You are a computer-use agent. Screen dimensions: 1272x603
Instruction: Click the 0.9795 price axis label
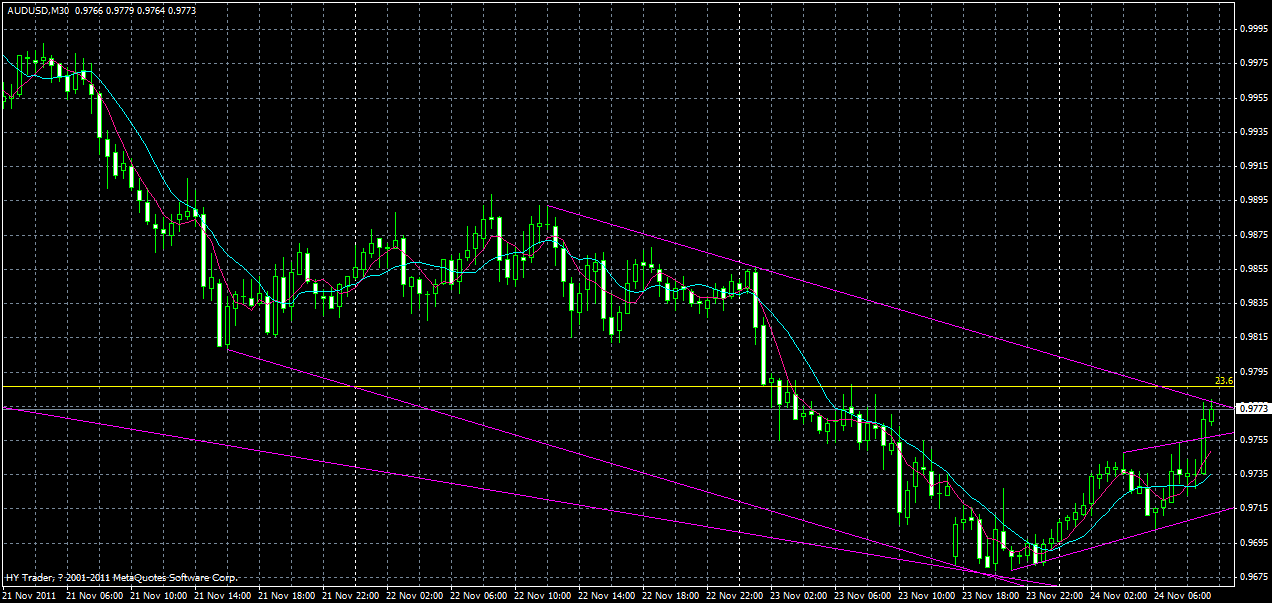(1254, 372)
